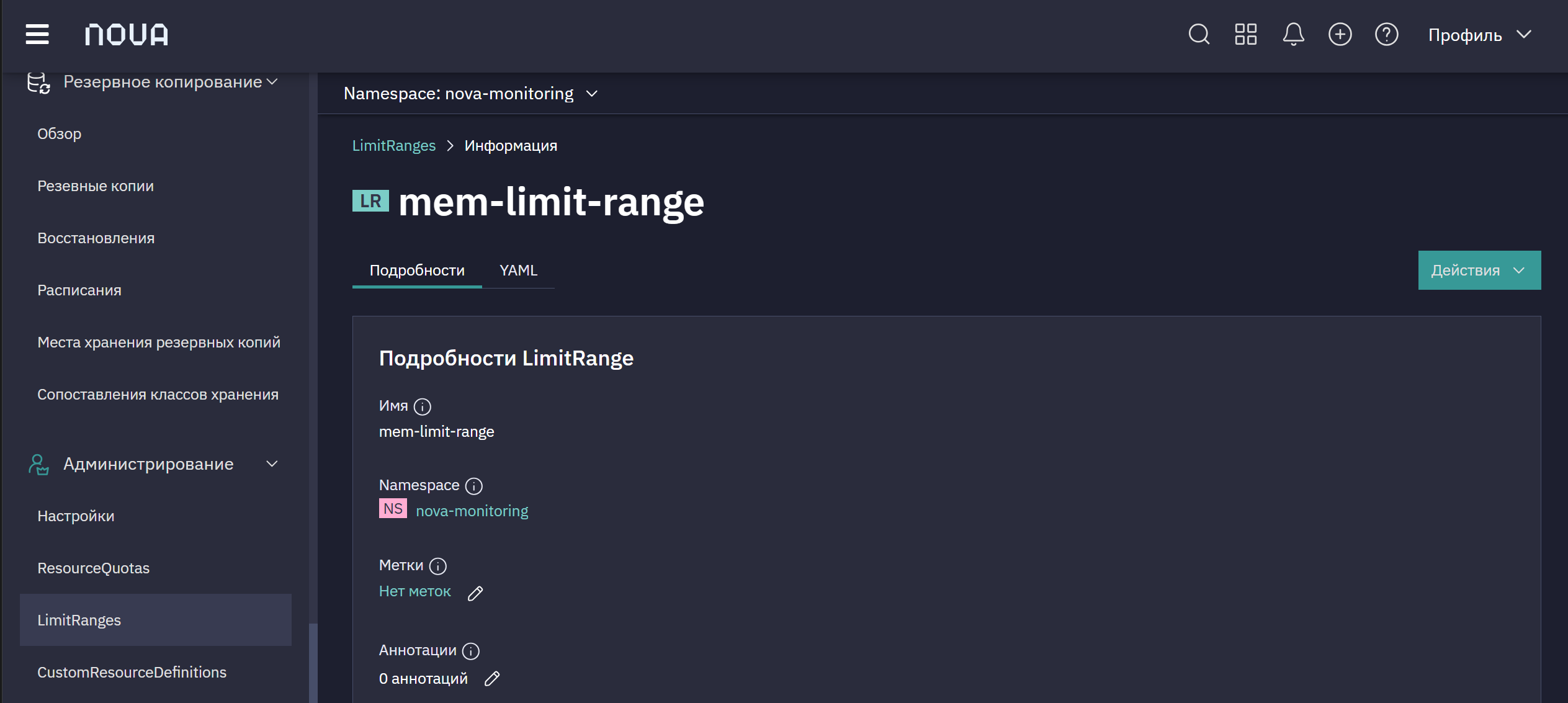The image size is (1568, 703).
Task: Show info tooltip for Метки field
Action: click(438, 566)
